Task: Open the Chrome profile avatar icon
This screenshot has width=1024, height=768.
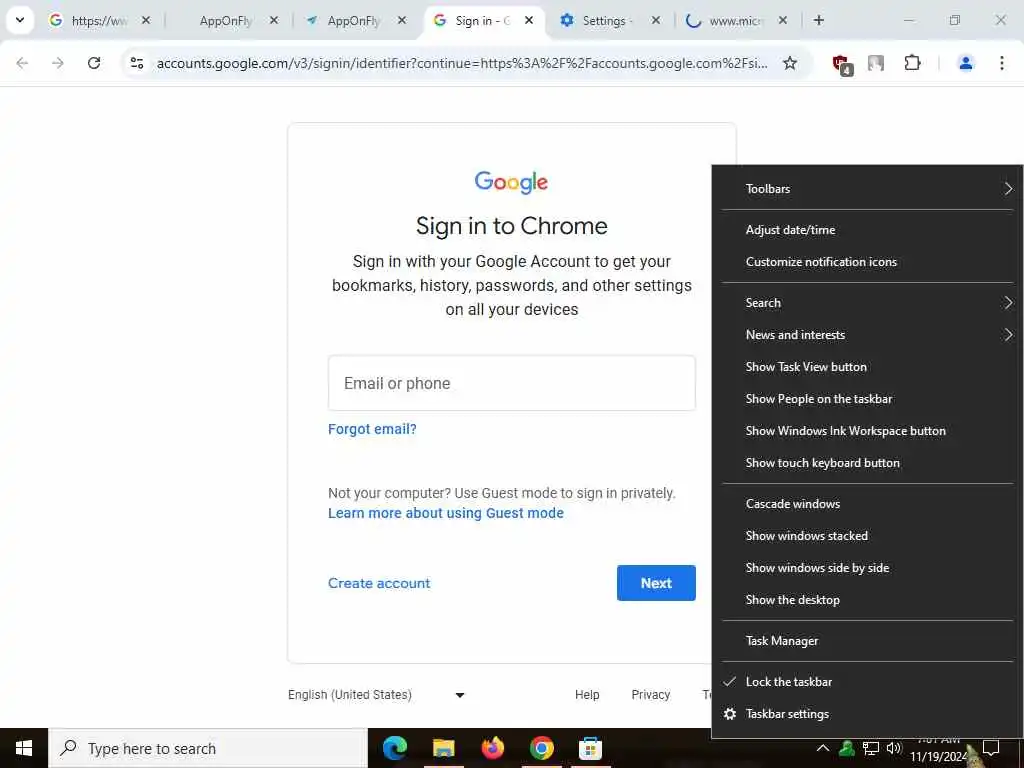Action: pyautogui.click(x=965, y=63)
